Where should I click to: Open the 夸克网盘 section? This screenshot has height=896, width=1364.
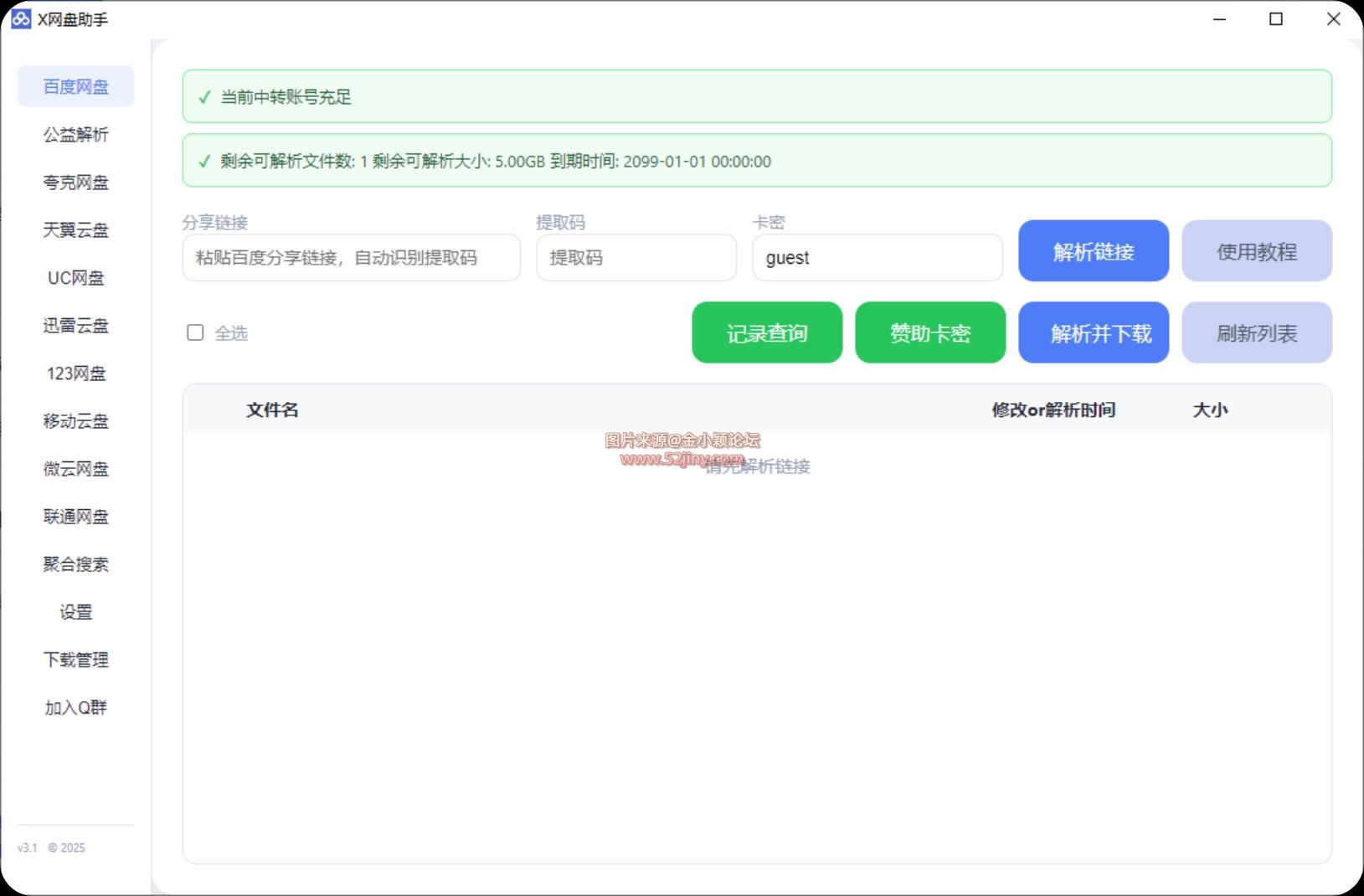(75, 182)
